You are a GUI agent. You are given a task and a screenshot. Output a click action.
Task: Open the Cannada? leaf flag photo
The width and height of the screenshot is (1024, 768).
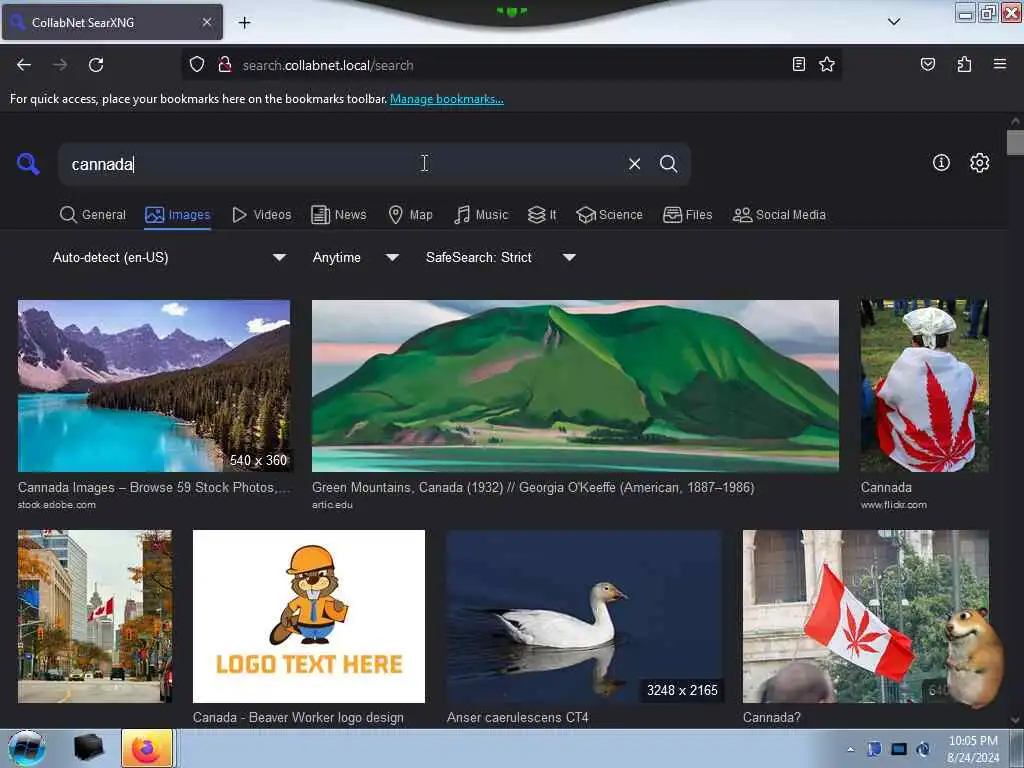coord(866,616)
